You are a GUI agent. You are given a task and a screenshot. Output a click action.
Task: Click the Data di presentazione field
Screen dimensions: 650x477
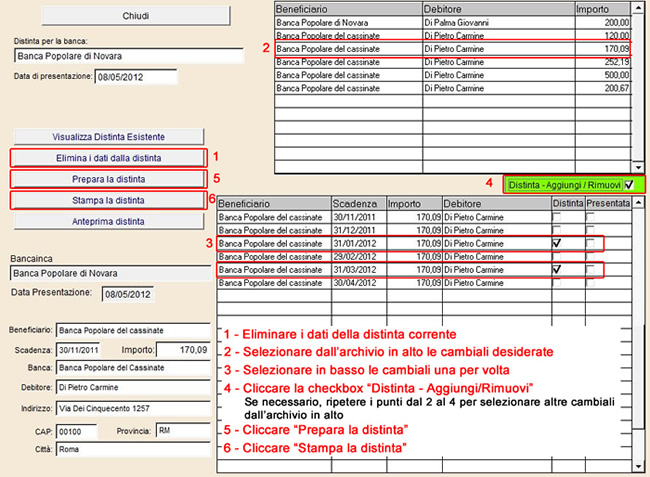click(136, 77)
